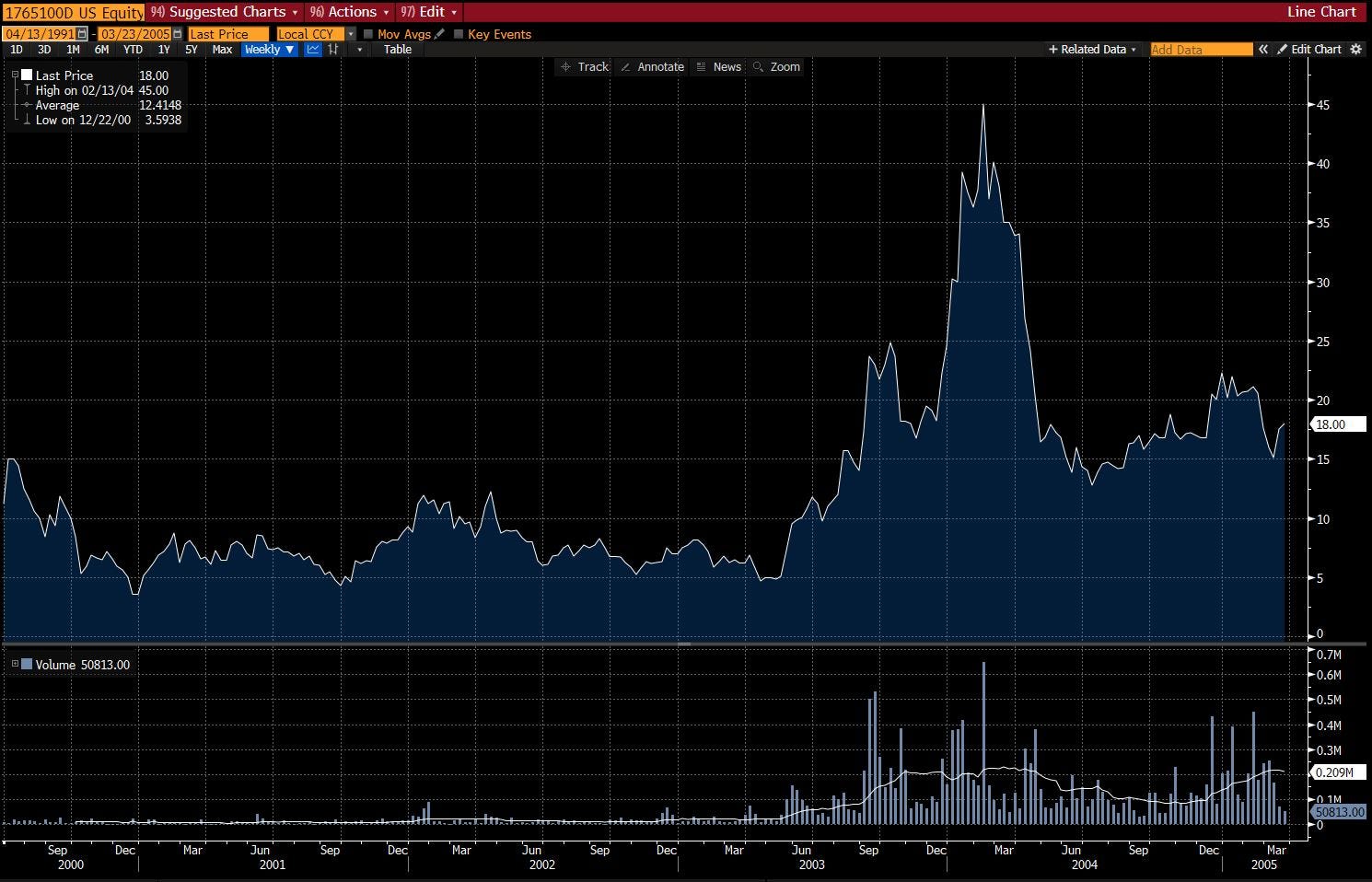Select the 5Y time range

(192, 50)
